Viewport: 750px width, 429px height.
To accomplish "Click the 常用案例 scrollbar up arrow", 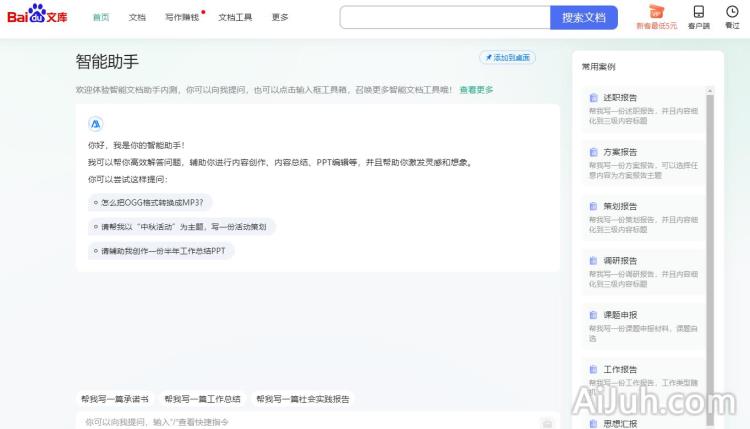I will click(x=710, y=90).
